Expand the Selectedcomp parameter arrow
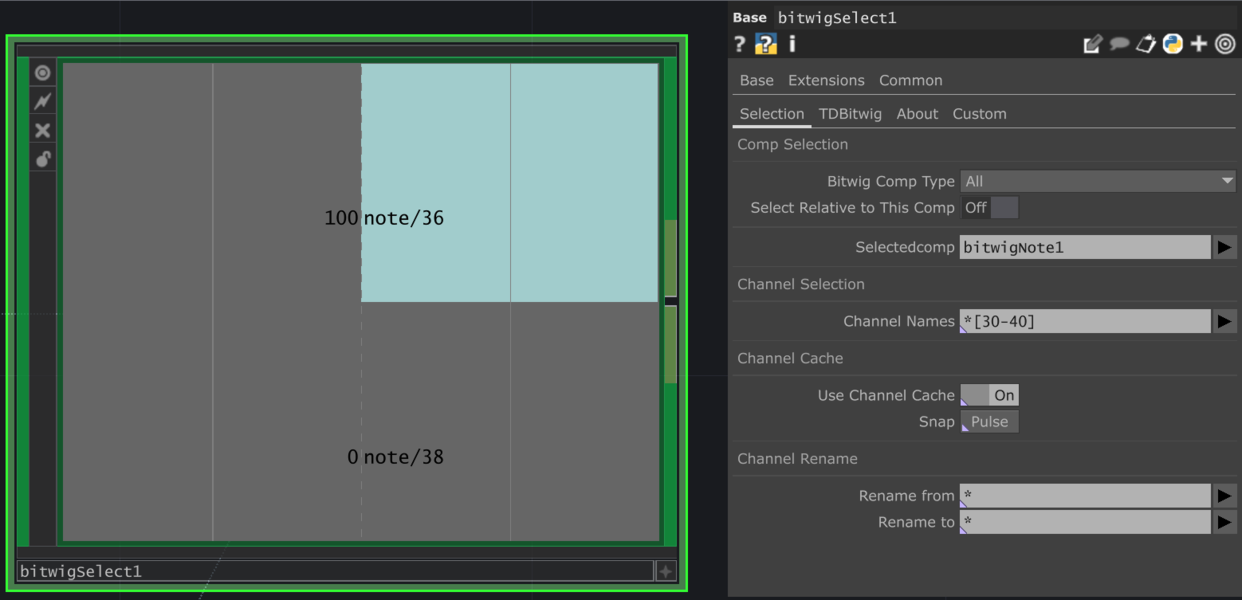1242x600 pixels. [1225, 247]
